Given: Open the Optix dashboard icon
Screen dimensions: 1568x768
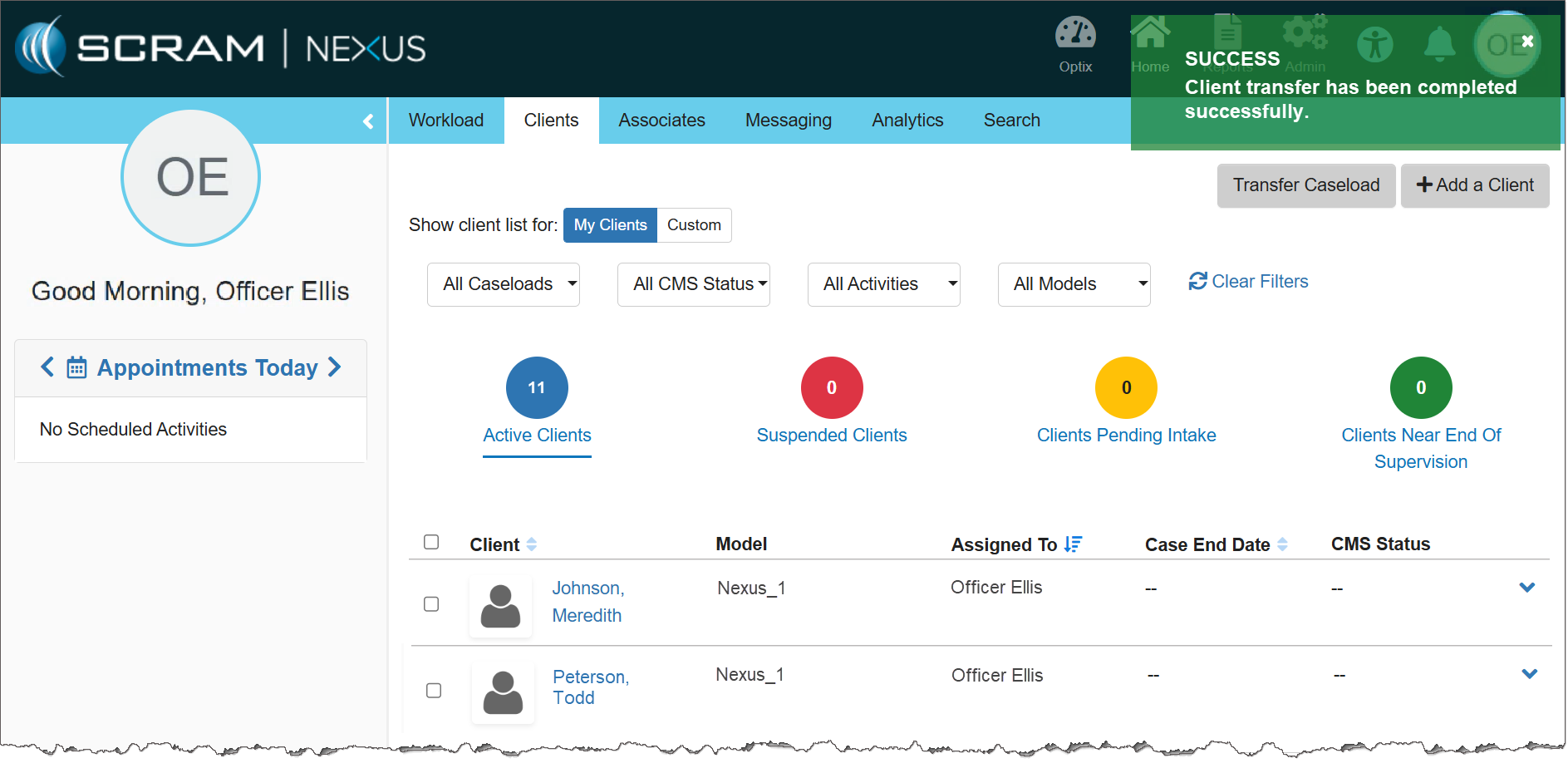Looking at the screenshot, I should tap(1074, 35).
